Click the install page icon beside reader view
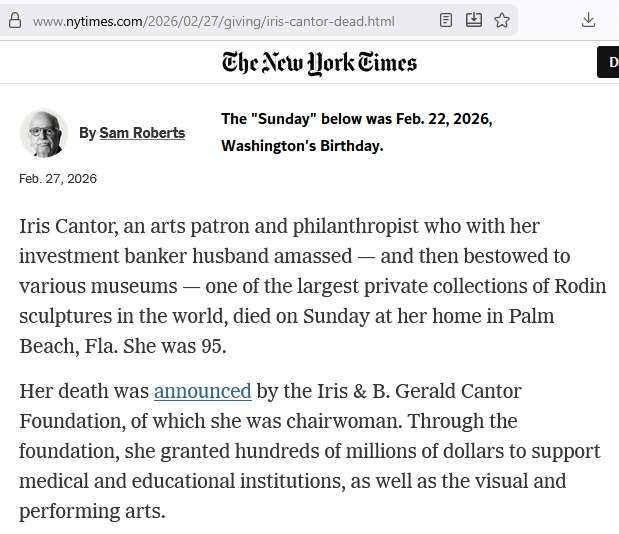 point(474,20)
